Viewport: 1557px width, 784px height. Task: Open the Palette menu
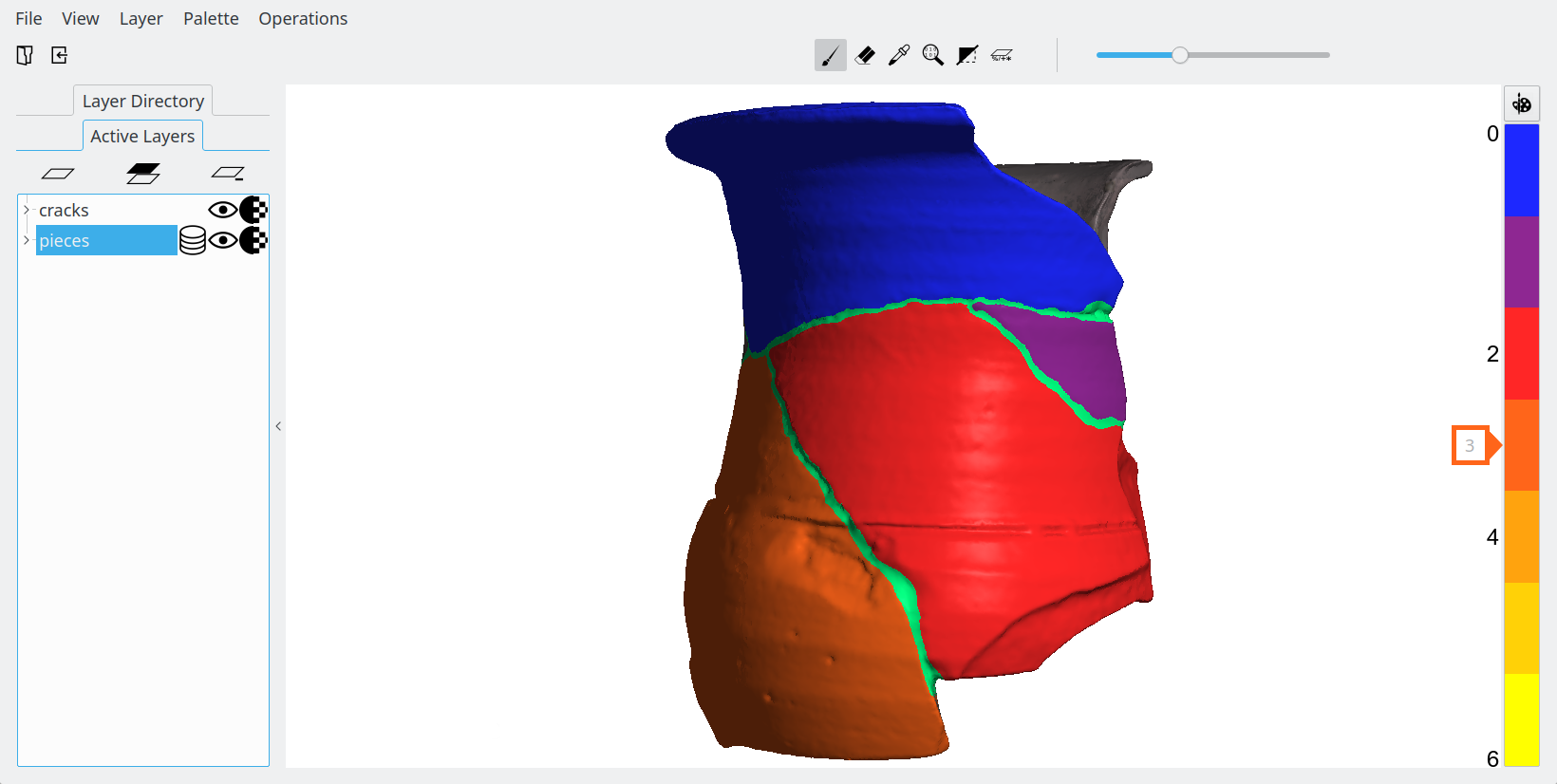[211, 19]
